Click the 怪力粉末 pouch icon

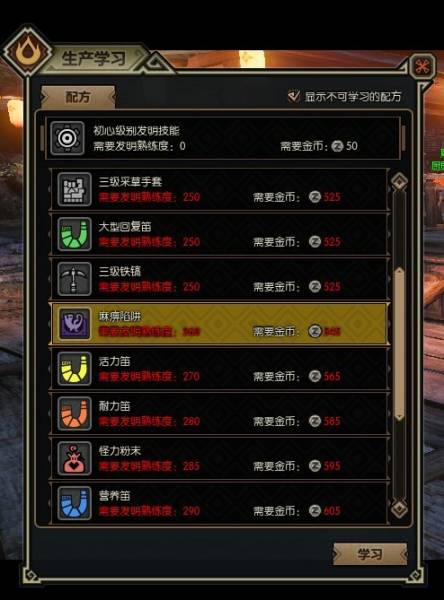[74, 458]
